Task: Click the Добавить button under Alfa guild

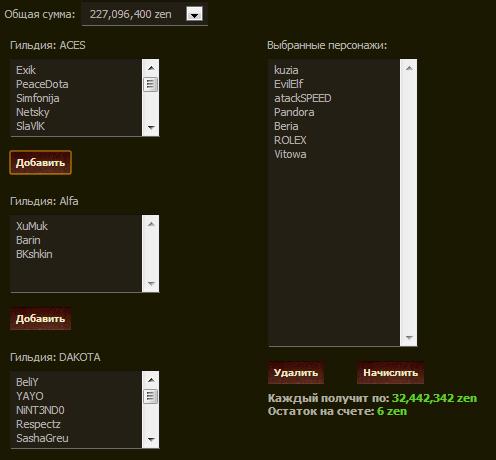Action: (40, 319)
